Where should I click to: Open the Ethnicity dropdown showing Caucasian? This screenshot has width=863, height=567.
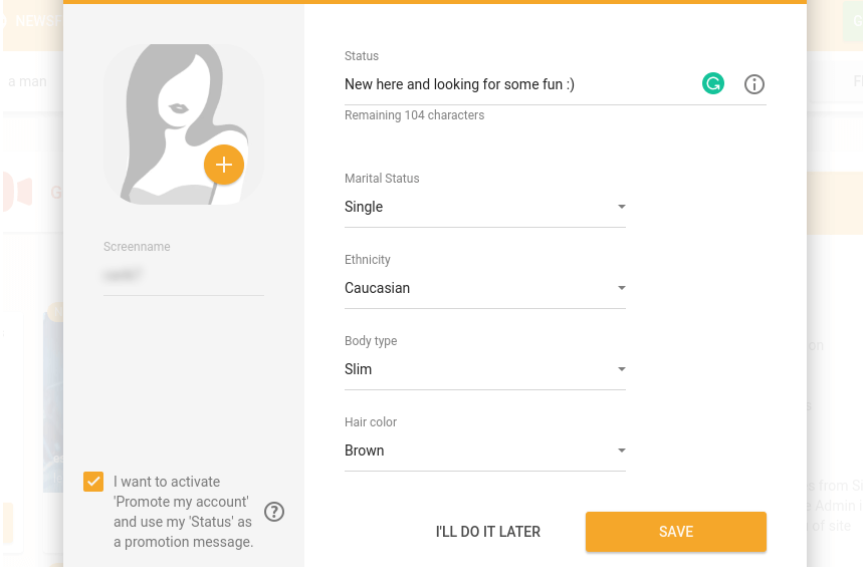(x=485, y=288)
